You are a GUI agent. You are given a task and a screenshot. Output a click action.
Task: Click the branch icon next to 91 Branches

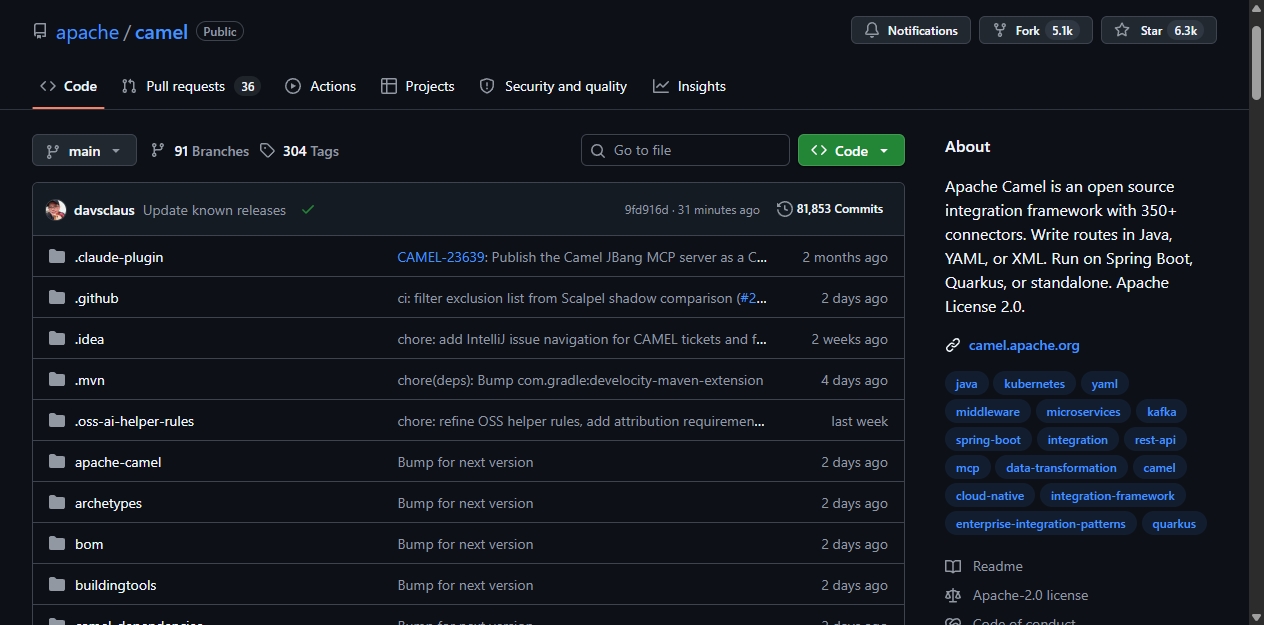click(158, 151)
